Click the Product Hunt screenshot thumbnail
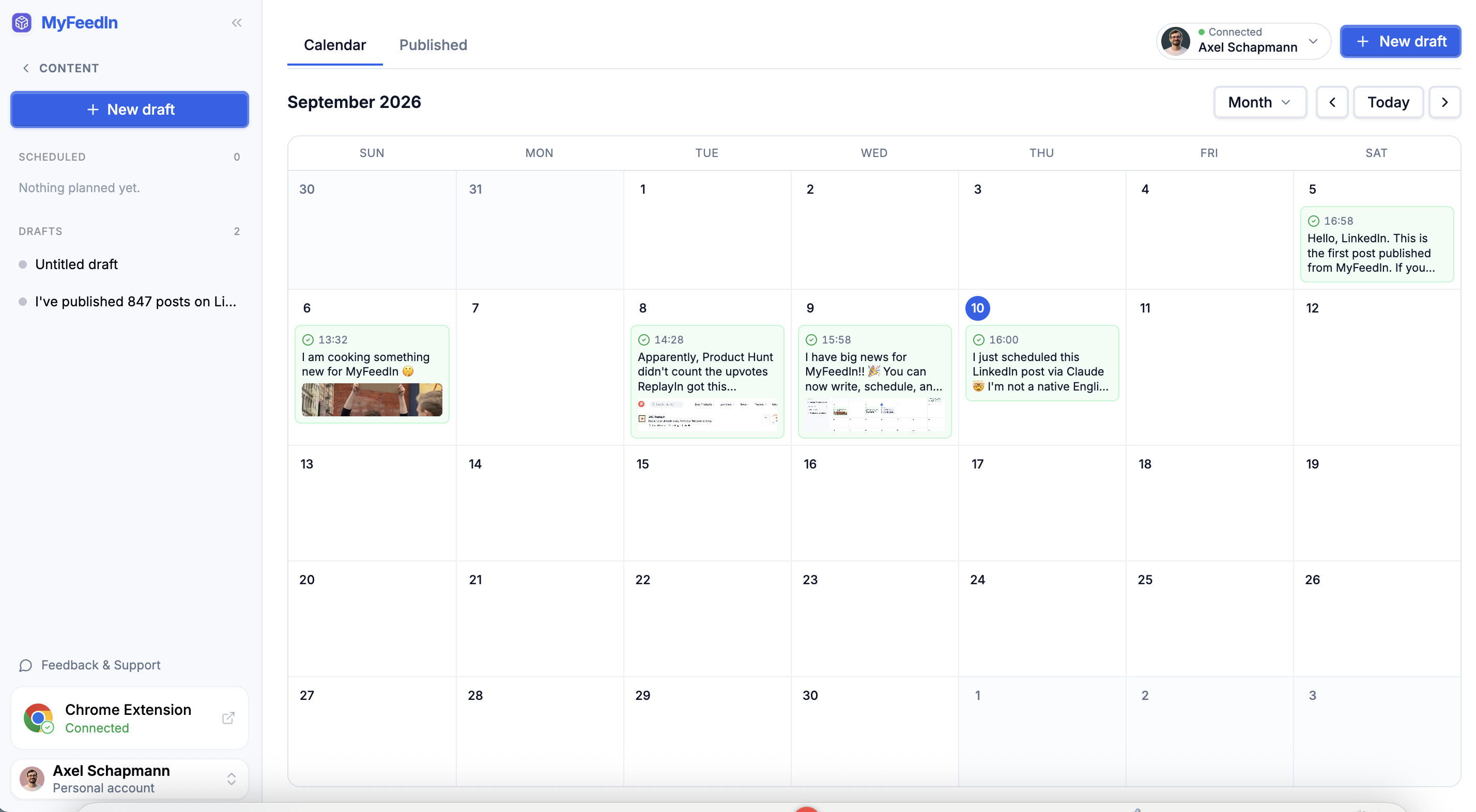This screenshot has width=1476, height=812. pyautogui.click(x=707, y=414)
